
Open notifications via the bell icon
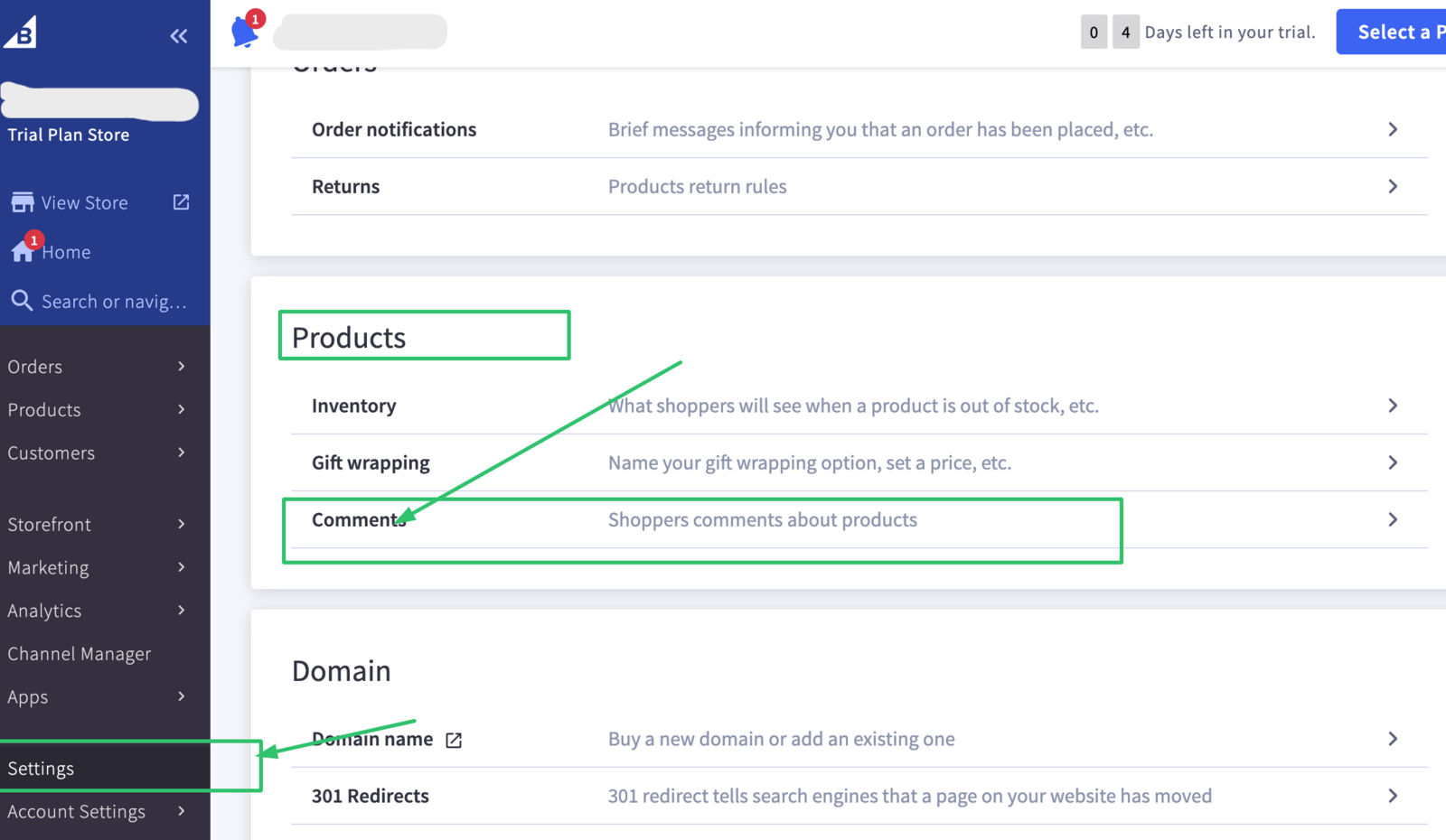coord(242,32)
